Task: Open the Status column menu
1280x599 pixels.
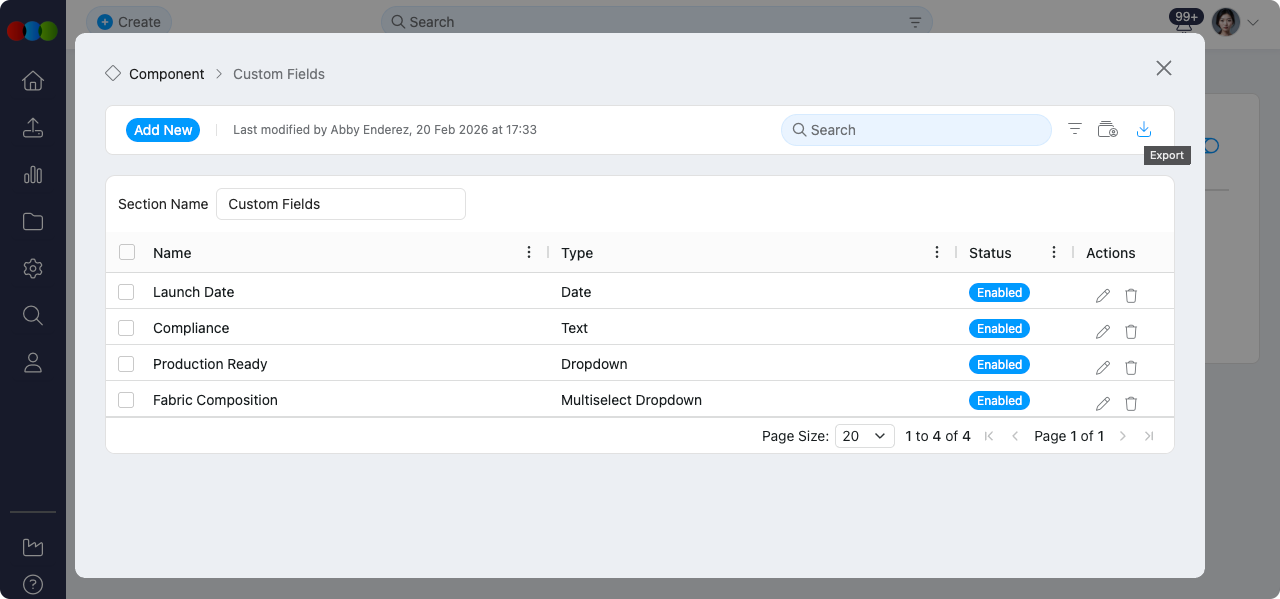Action: (1054, 252)
